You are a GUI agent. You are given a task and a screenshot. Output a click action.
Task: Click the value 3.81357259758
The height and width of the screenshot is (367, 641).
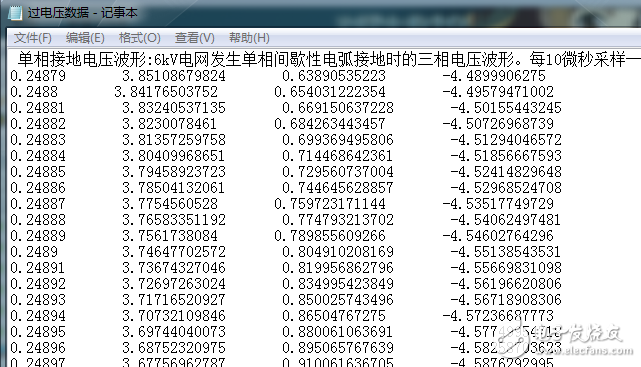(x=174, y=140)
